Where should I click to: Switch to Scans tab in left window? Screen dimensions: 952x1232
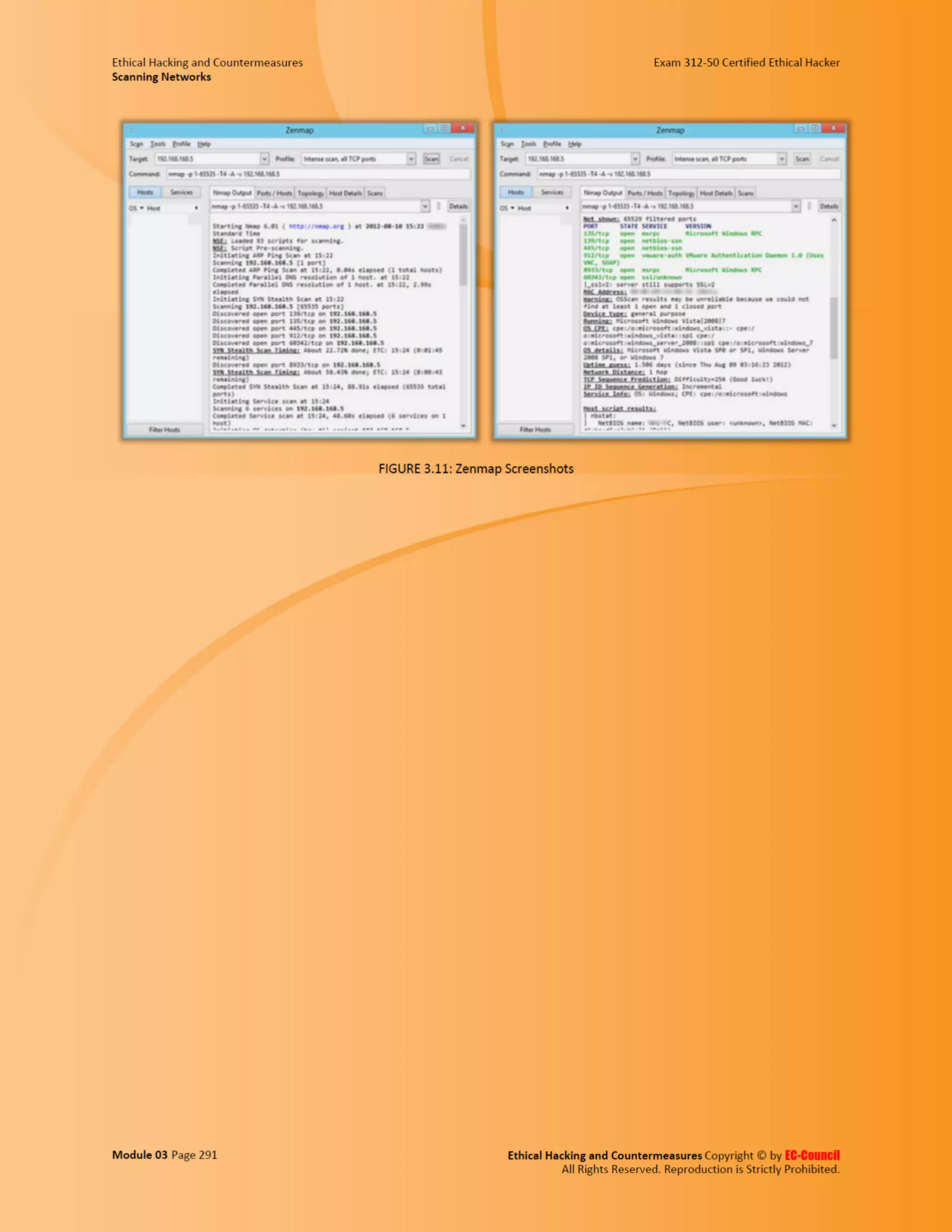[x=375, y=193]
